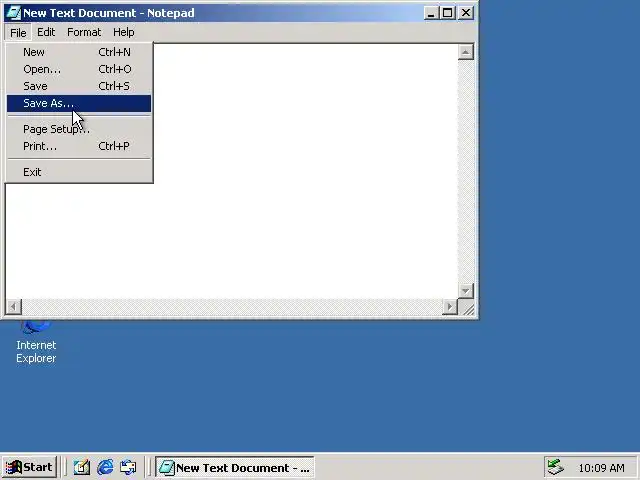Select Exit to close Notepad
Screen dimensions: 640x480
79,172
